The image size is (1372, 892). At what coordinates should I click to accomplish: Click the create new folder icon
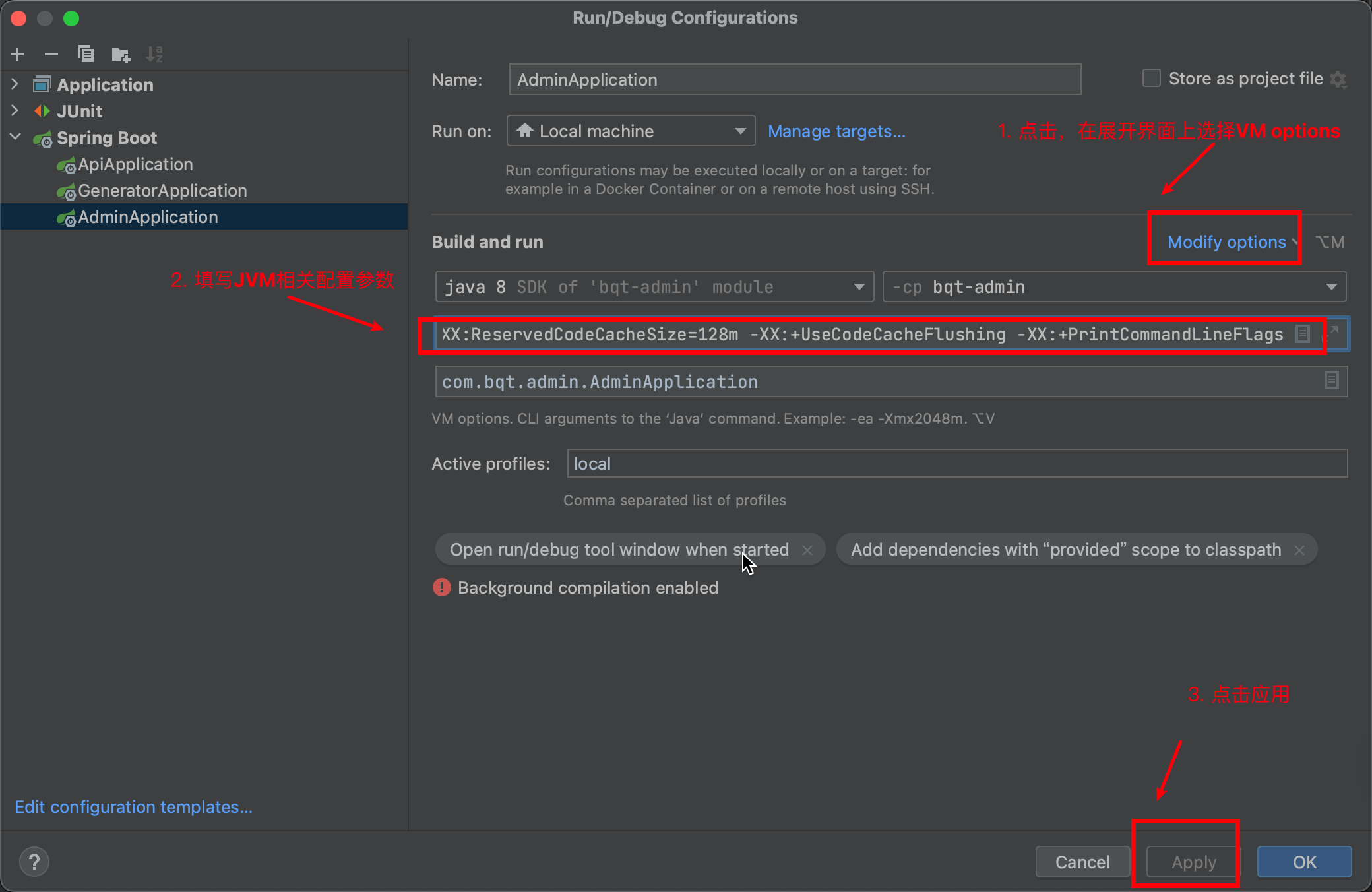121,54
